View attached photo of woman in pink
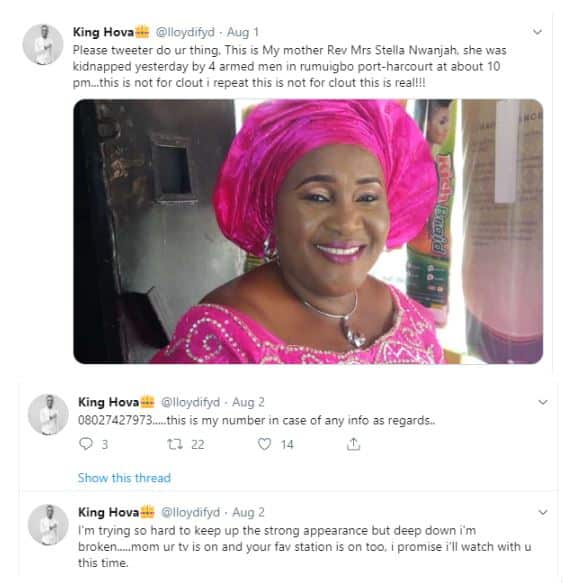 tap(308, 231)
